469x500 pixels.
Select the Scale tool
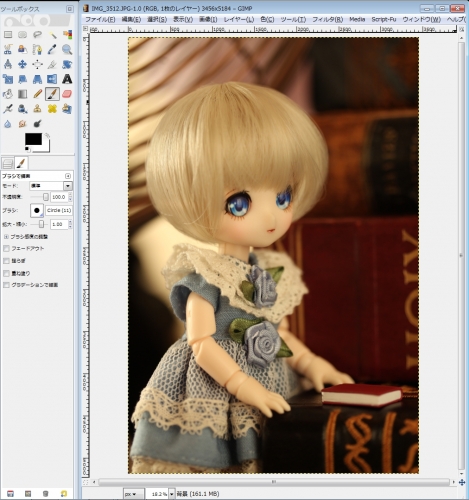(8, 79)
